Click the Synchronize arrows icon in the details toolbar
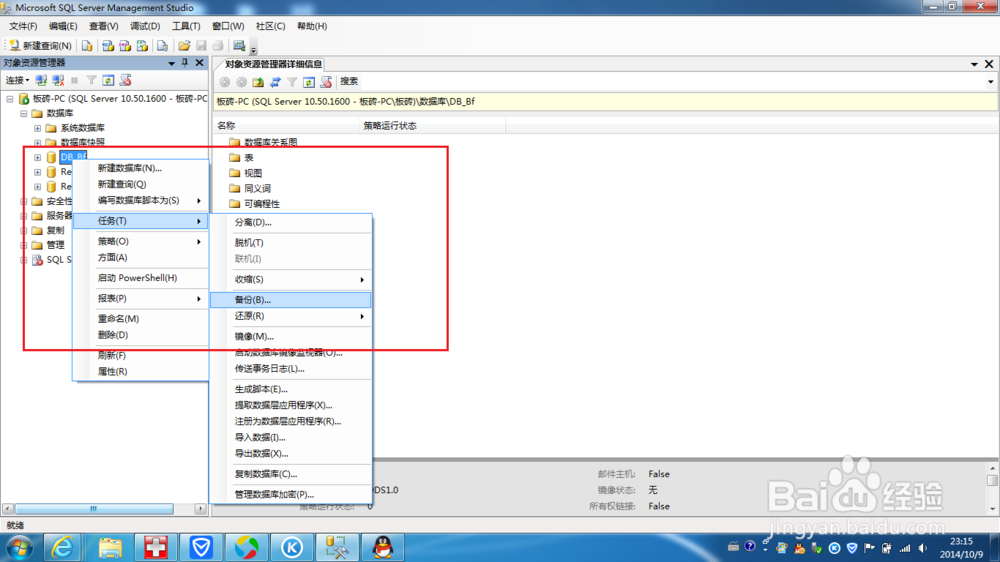 coord(275,82)
